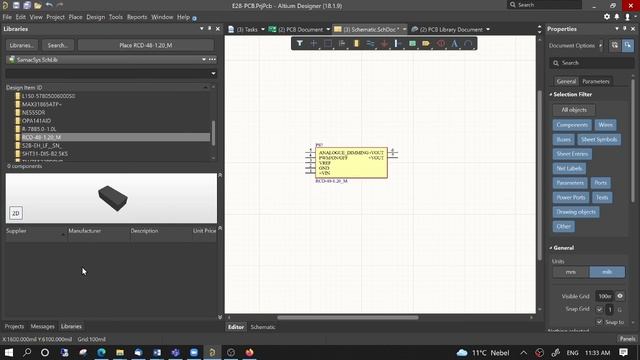Choose the rectangle selection tool
640x360 pixels.
pyautogui.click(x=327, y=43)
